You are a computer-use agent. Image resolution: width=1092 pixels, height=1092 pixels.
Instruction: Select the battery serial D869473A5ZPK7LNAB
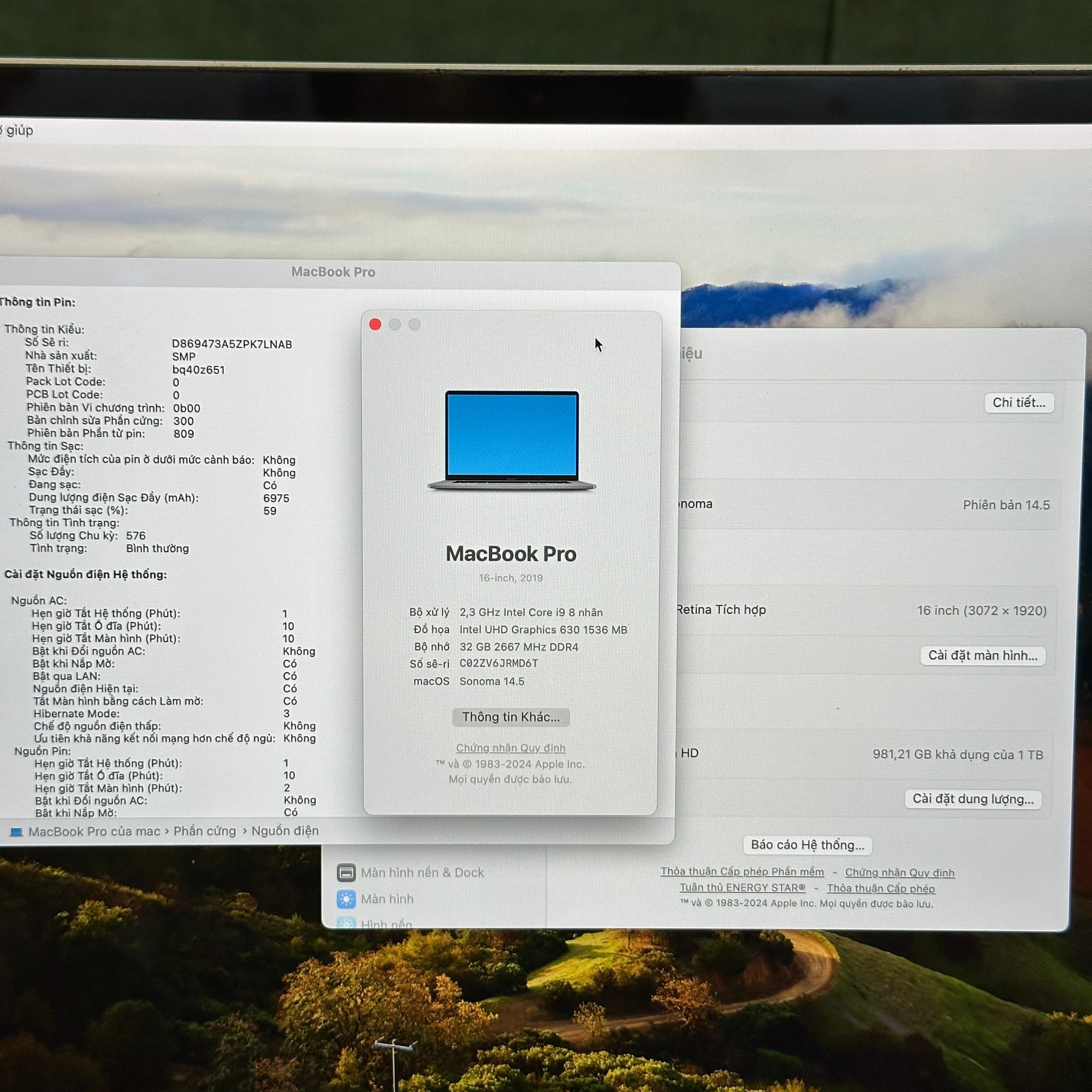pos(232,344)
